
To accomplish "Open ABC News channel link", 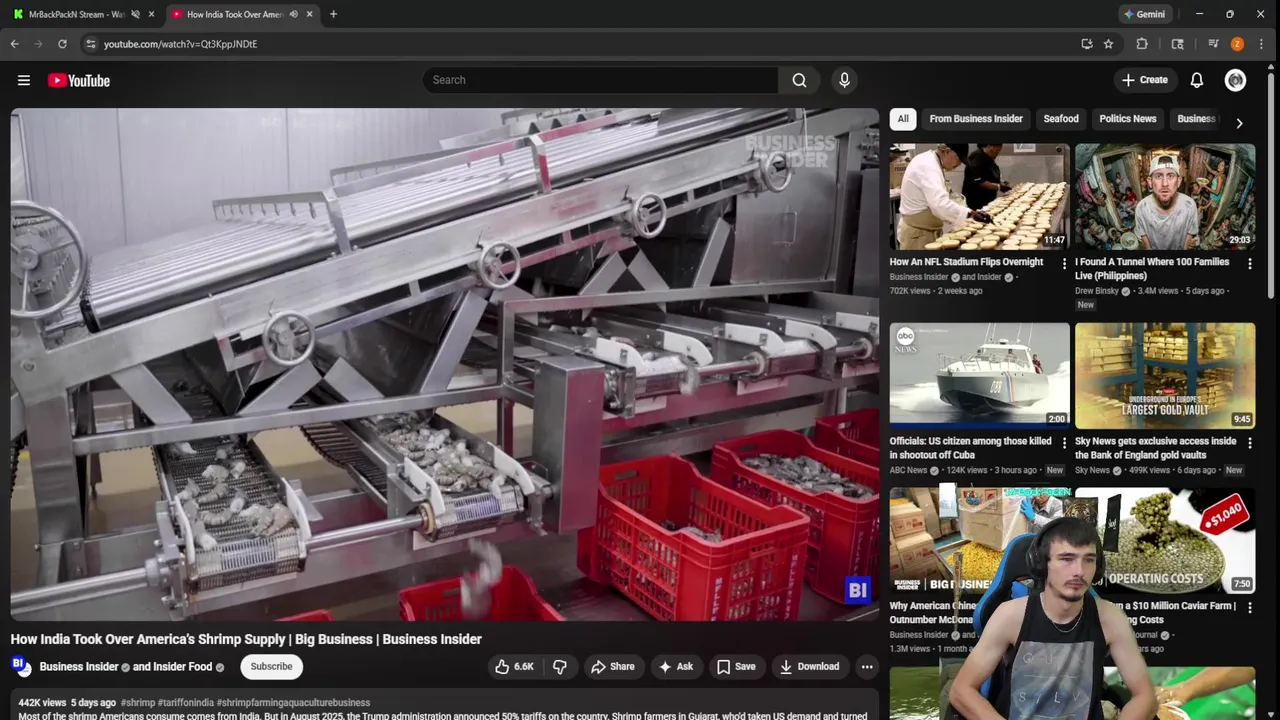I will (909, 470).
